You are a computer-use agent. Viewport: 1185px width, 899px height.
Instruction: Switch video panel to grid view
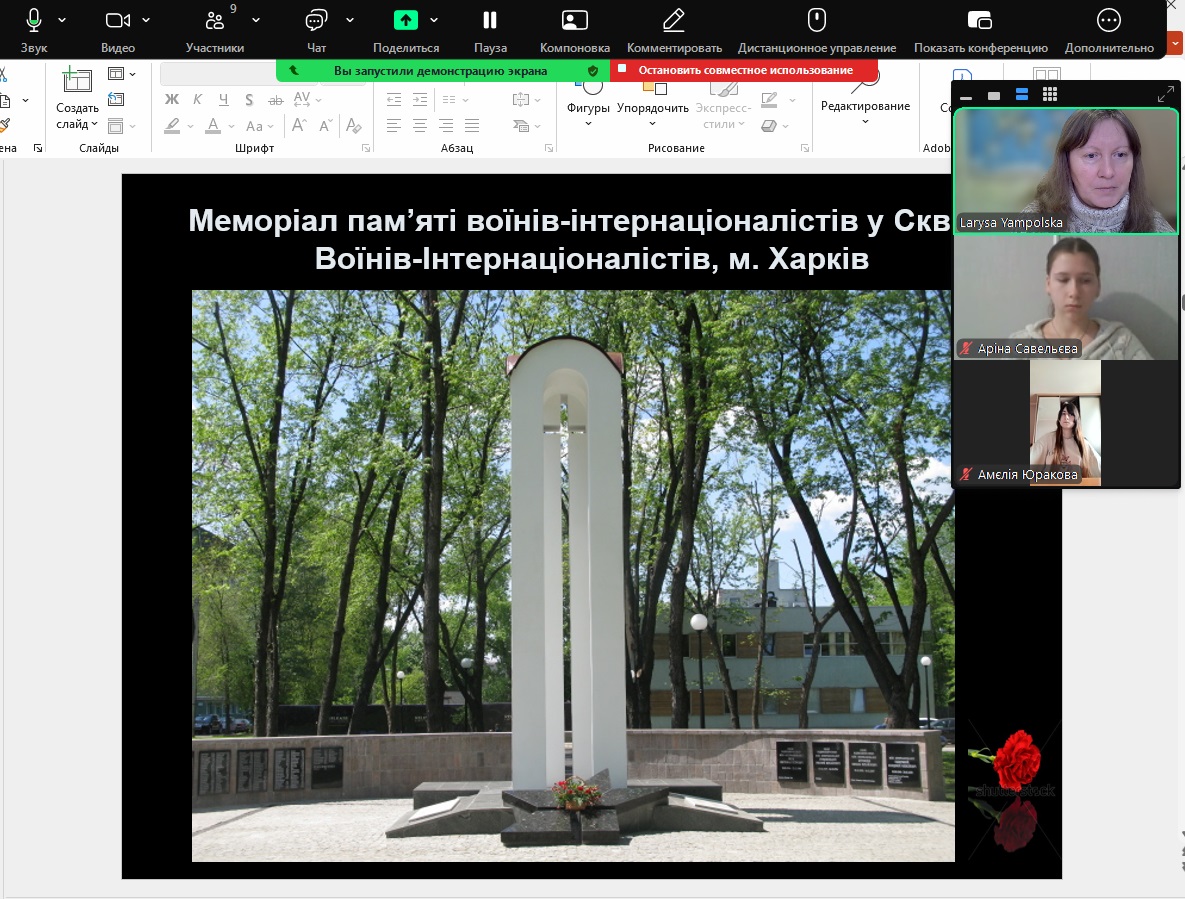coord(1050,94)
